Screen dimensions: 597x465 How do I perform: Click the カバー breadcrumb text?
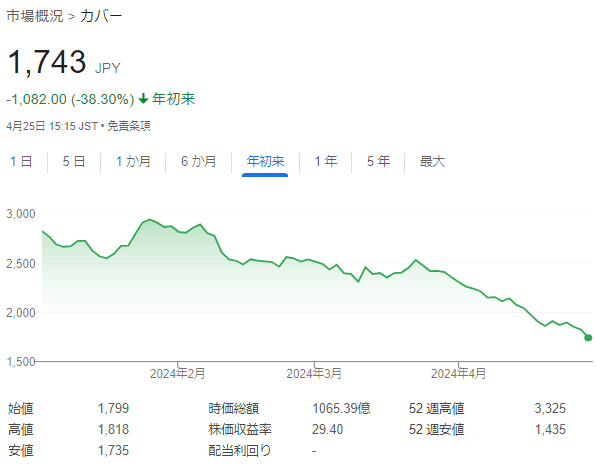tap(101, 16)
